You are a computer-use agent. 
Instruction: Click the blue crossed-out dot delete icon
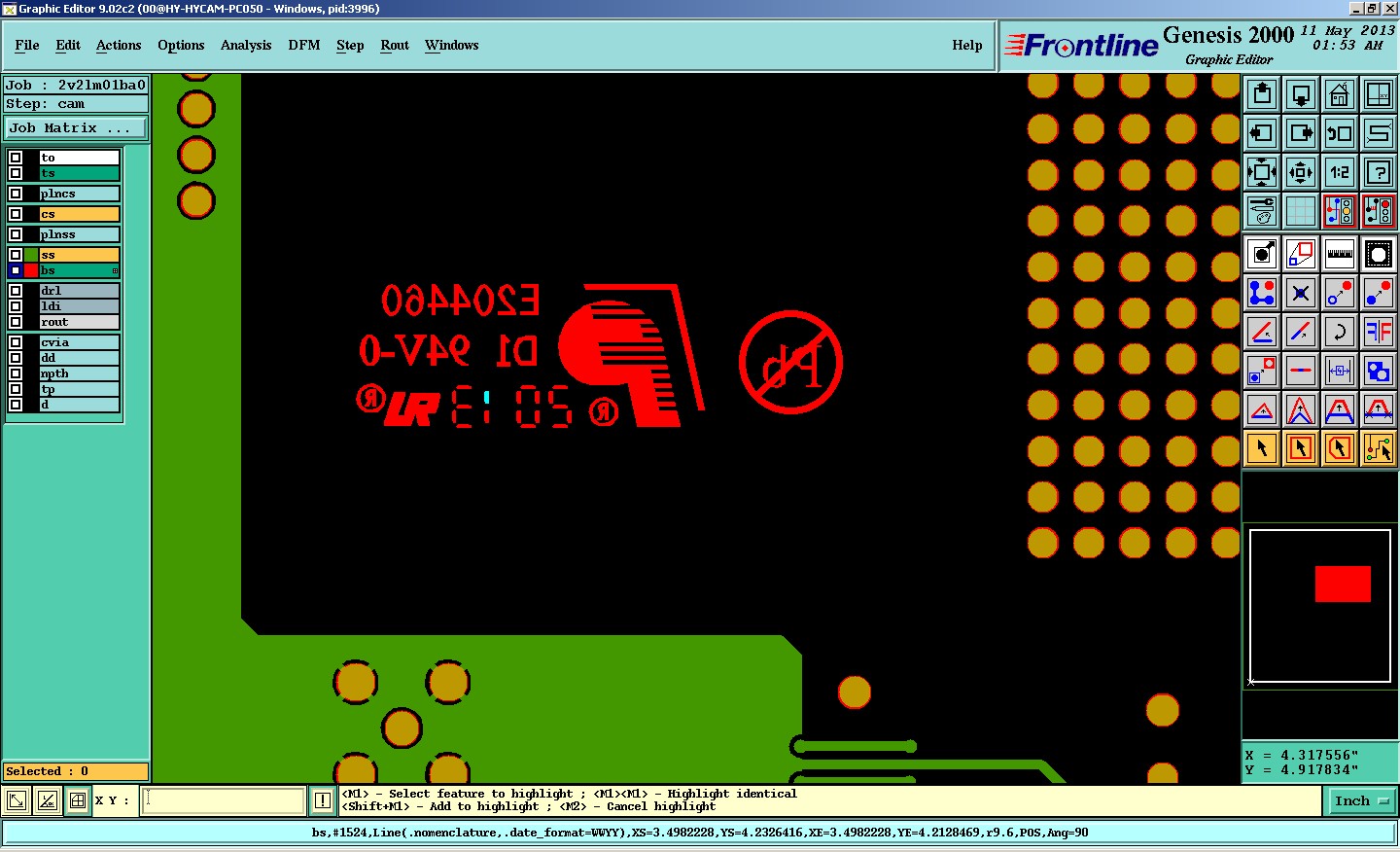(x=1301, y=293)
